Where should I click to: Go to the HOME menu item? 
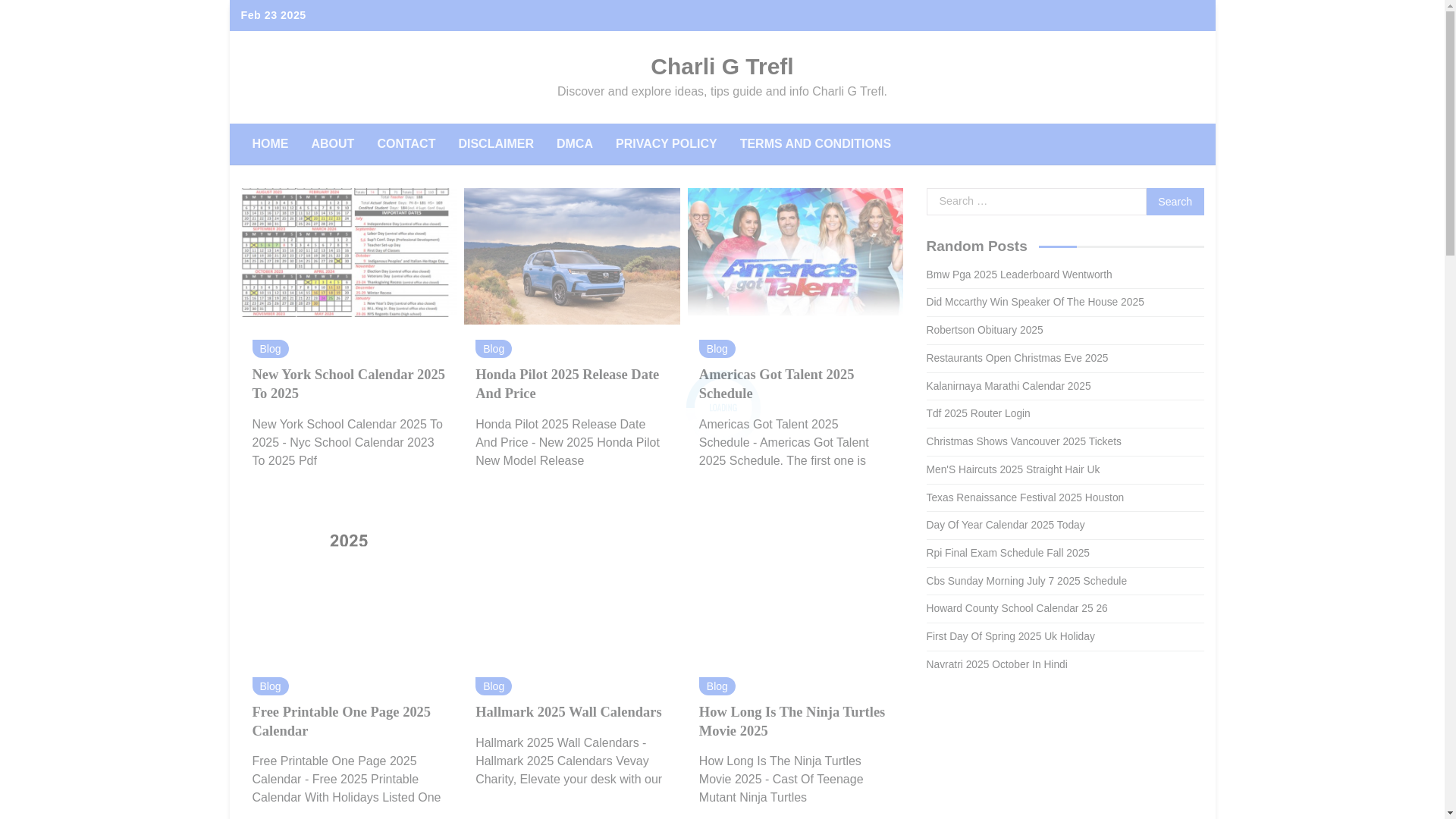pos(270,144)
